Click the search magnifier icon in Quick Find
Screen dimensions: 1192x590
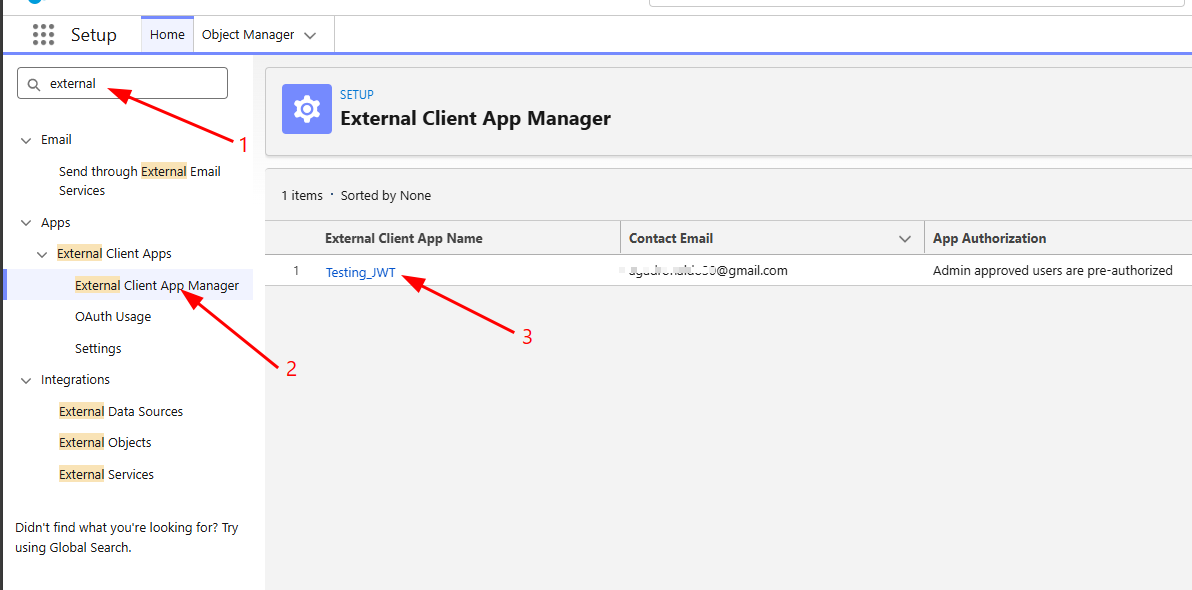[34, 85]
